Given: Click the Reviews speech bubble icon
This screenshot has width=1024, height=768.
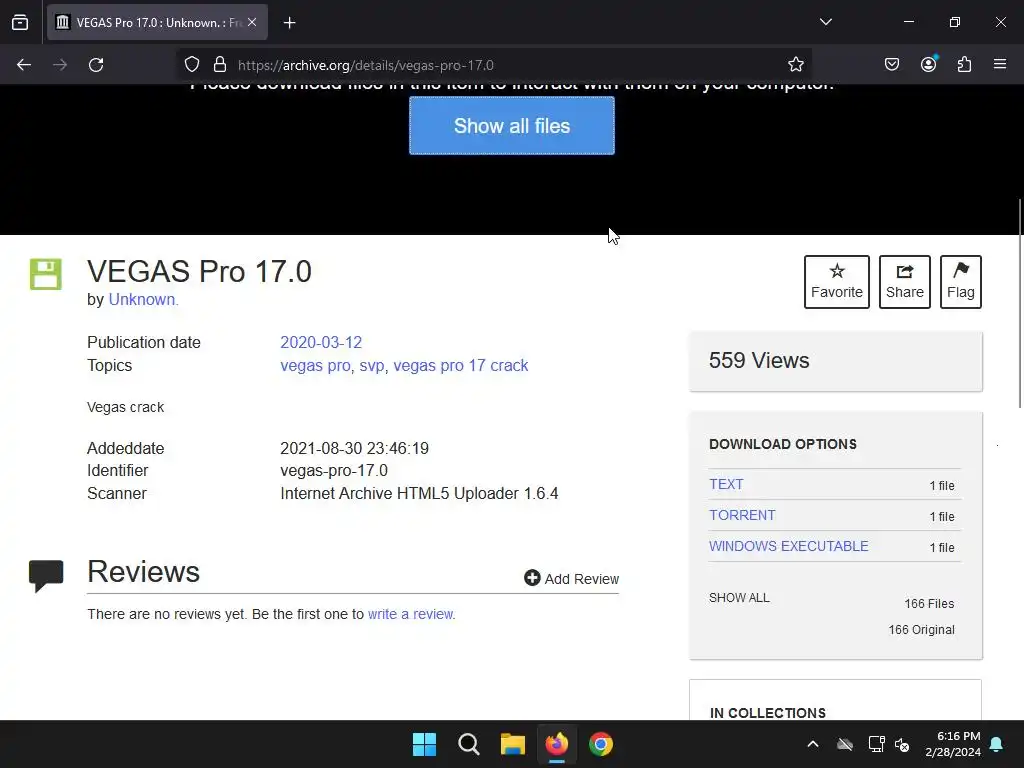Looking at the screenshot, I should pos(46,575).
